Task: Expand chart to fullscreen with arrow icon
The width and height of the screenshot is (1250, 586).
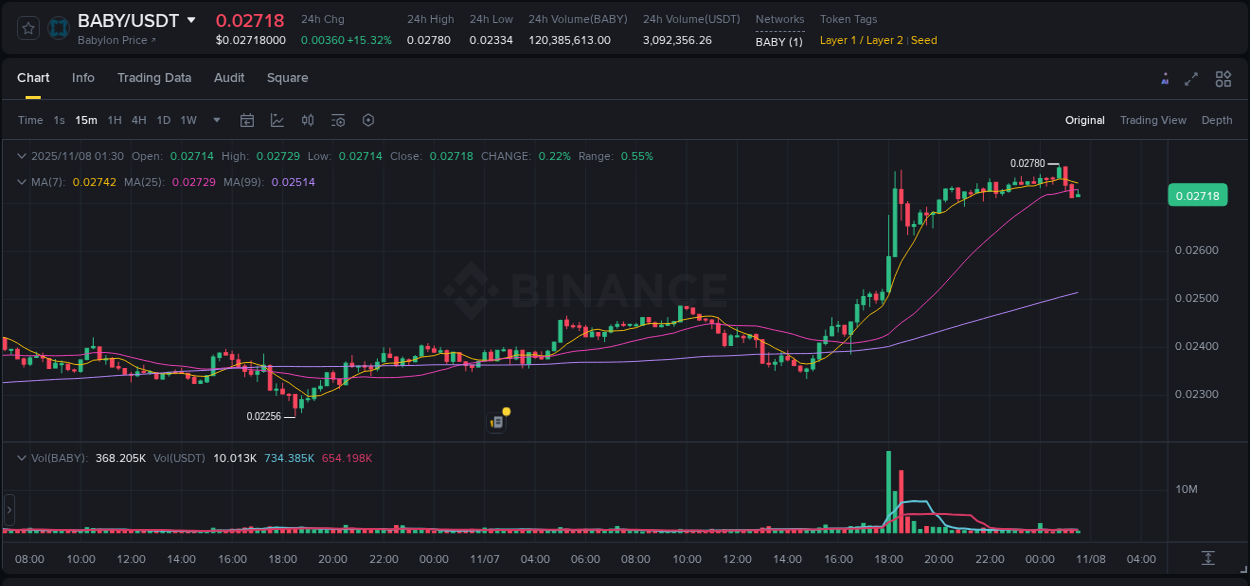Action: 1192,78
